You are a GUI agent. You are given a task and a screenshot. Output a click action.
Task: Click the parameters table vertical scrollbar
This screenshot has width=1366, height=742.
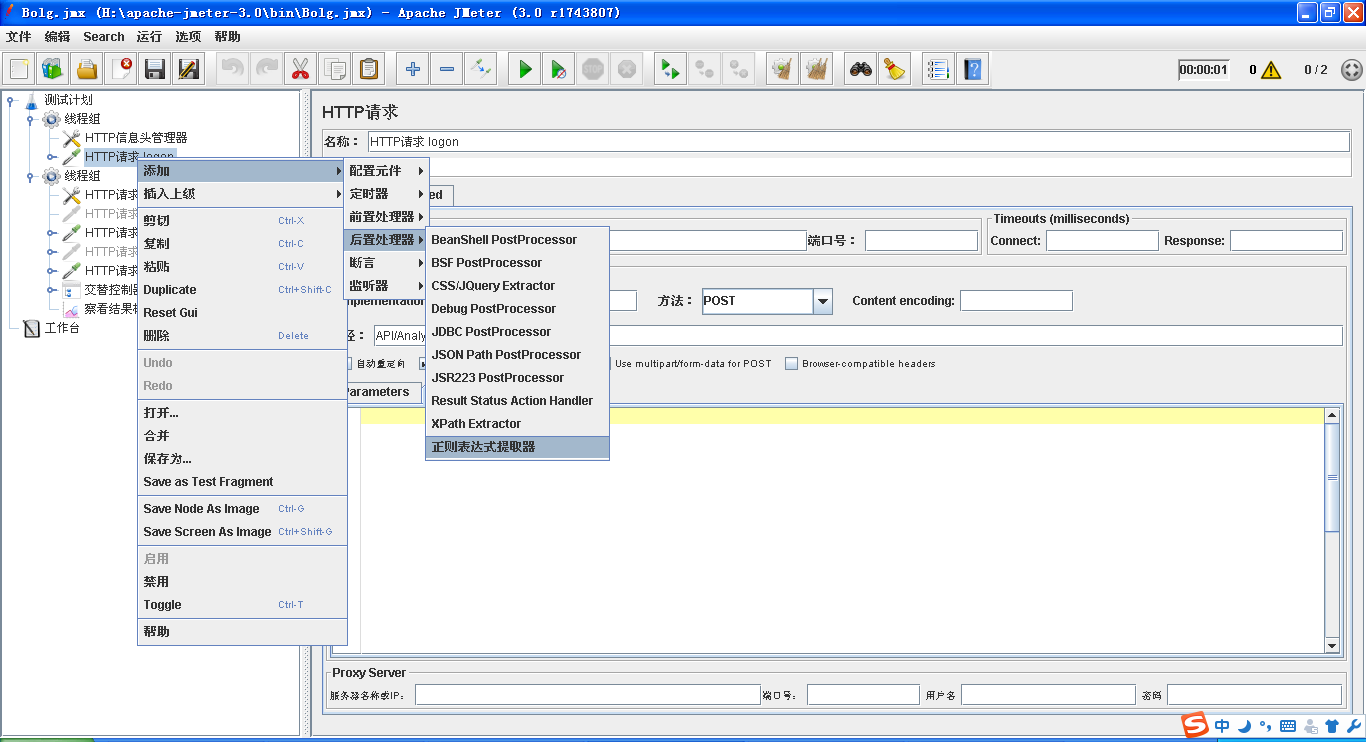tap(1332, 530)
